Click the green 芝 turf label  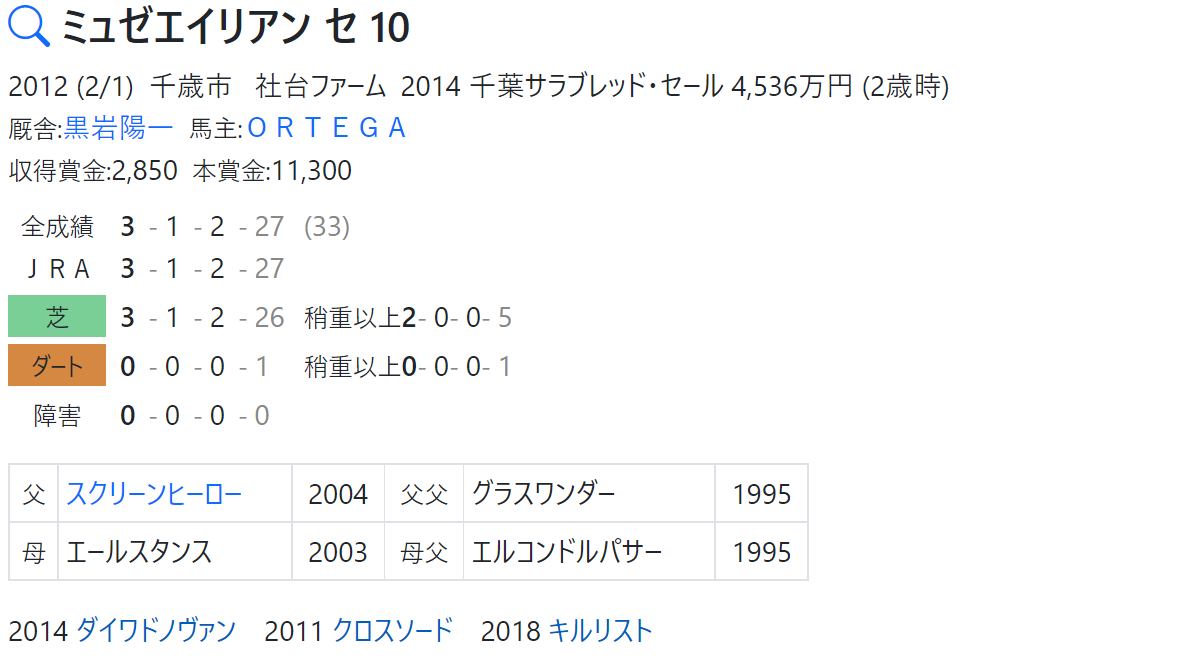point(57,317)
